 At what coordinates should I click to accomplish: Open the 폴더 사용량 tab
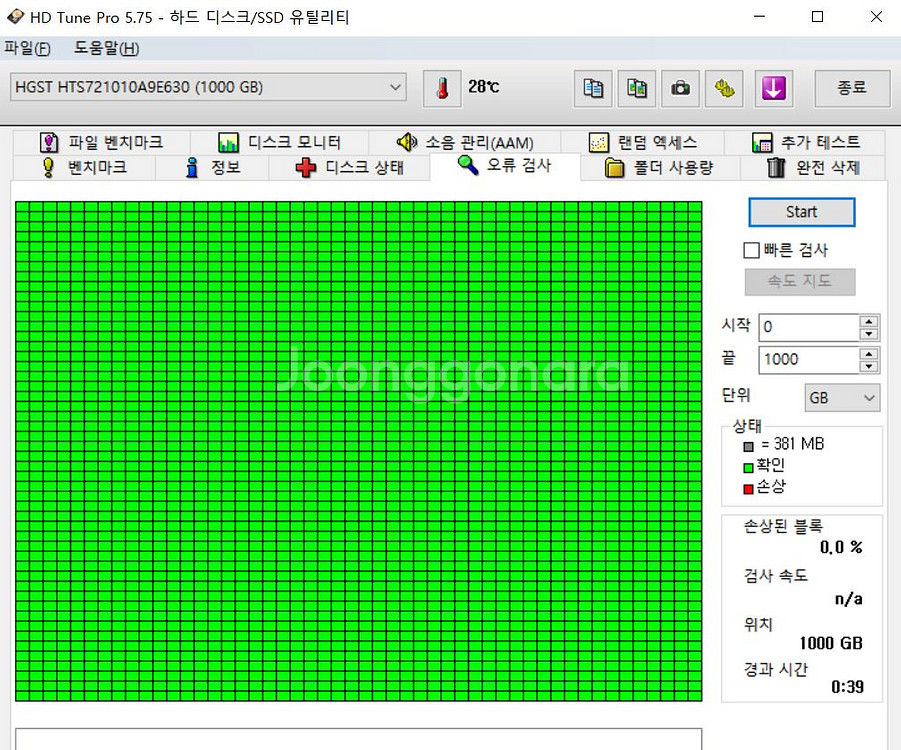660,167
